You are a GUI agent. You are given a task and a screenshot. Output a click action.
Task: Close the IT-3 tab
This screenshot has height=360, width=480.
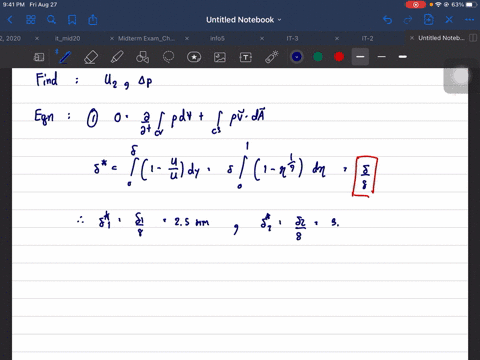[x=262, y=38]
